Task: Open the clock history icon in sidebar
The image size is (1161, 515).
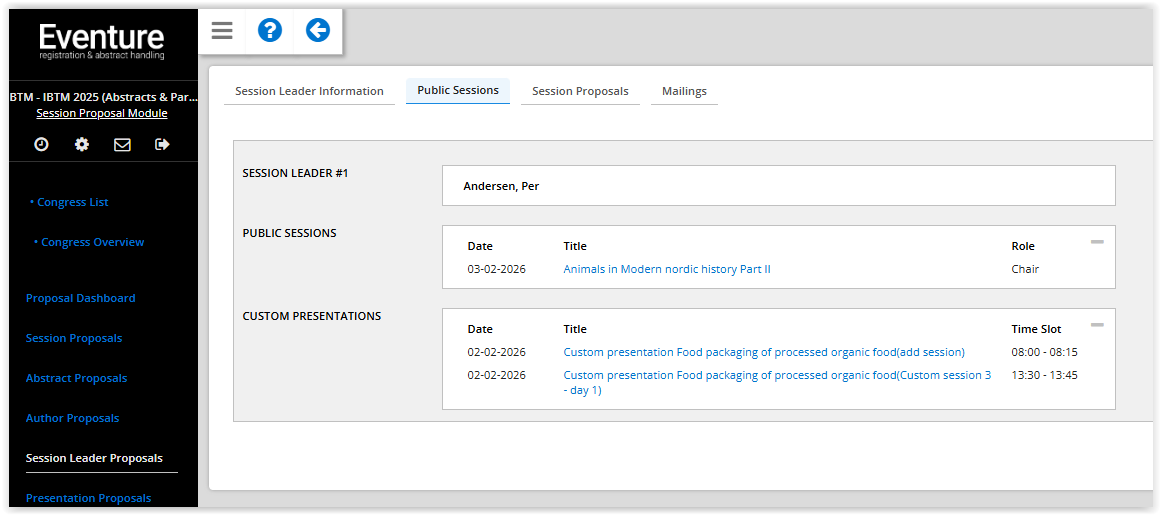Action: pos(41,144)
